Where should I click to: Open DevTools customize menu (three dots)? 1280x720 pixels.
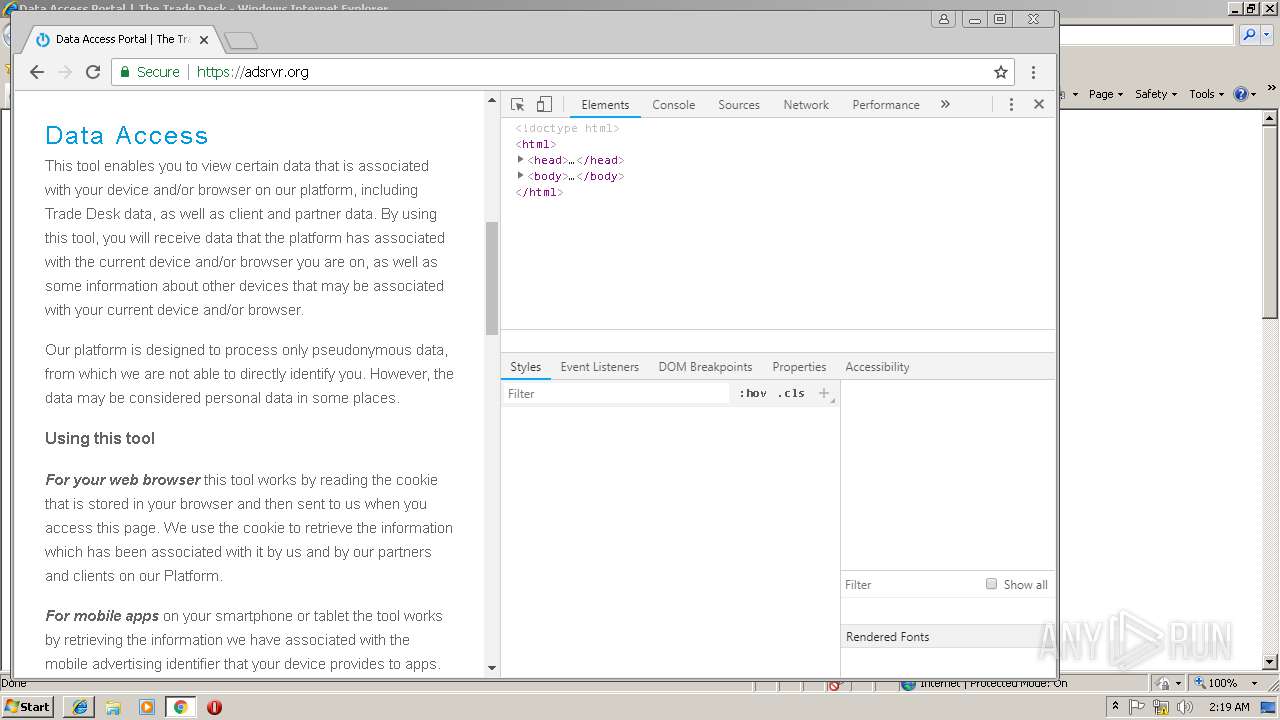(x=1011, y=104)
